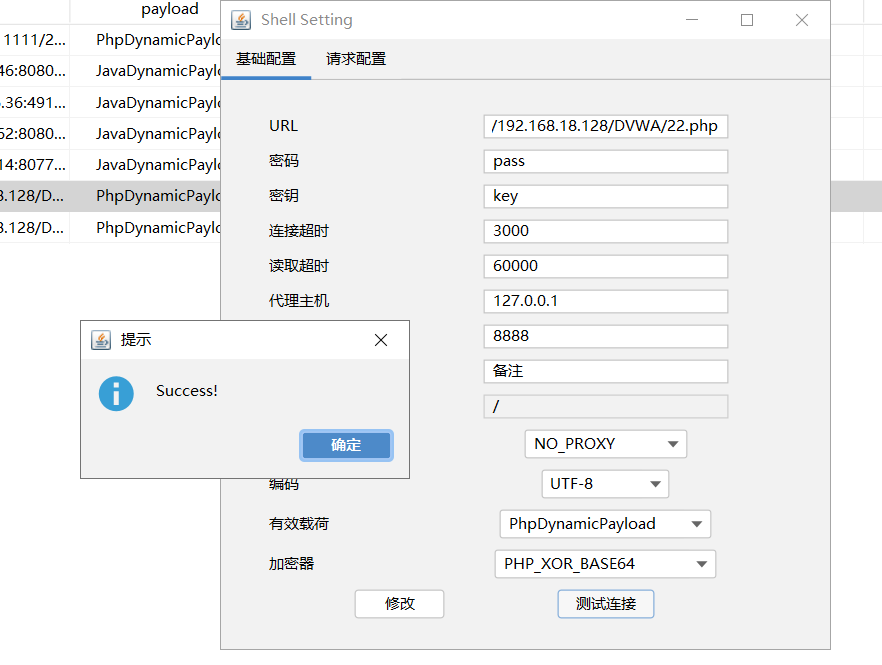Click the 密钥 field containing key
The image size is (882, 665).
point(605,196)
